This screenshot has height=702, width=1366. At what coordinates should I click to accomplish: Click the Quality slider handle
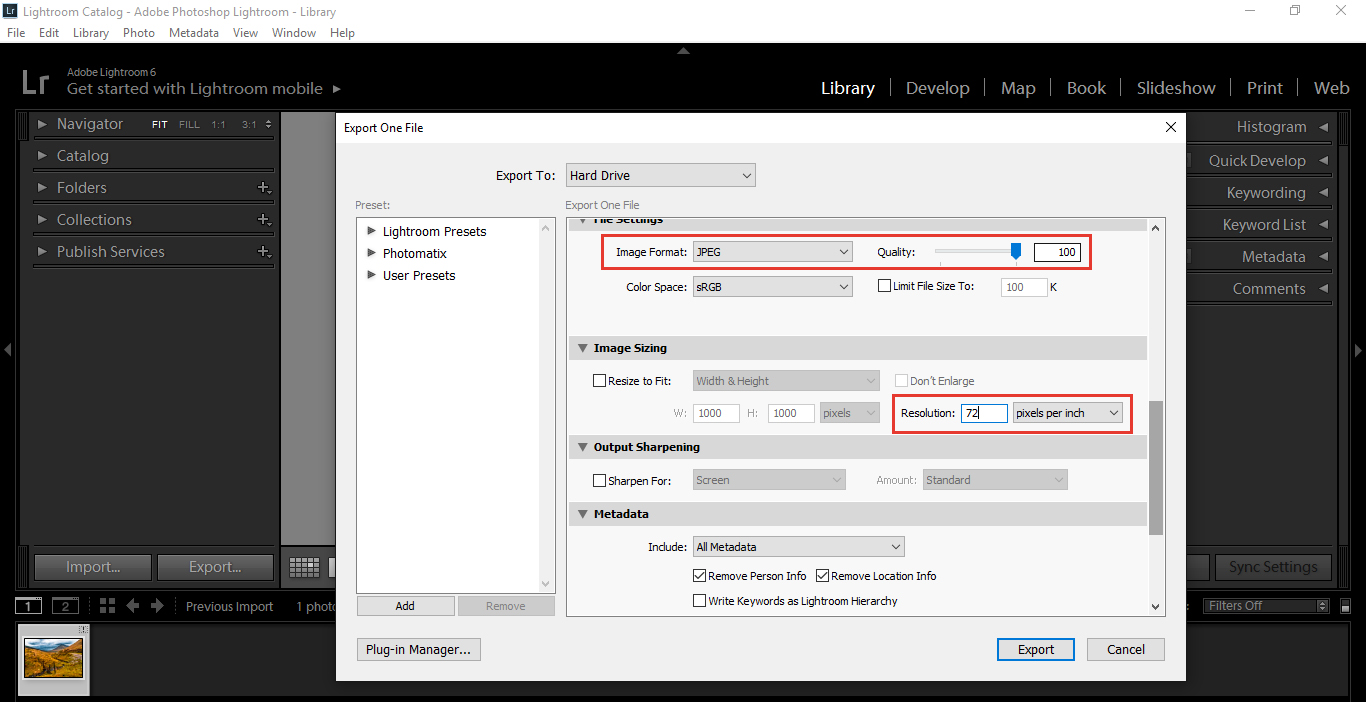tap(1016, 252)
